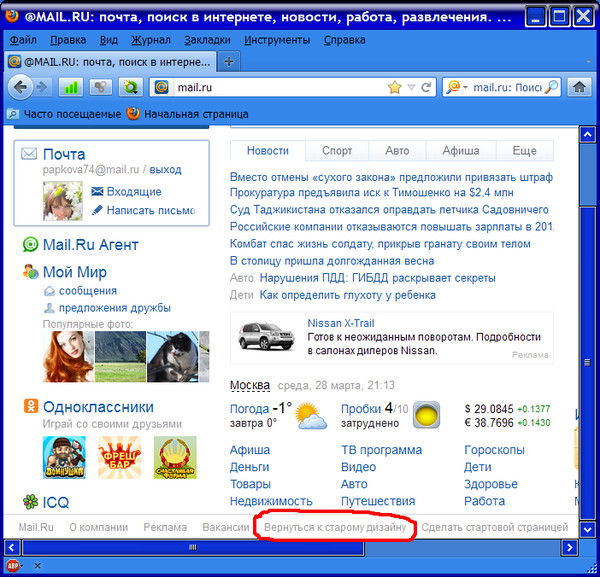600x577 pixels.
Task: Open the предложения дружбы link
Action: tap(115, 308)
